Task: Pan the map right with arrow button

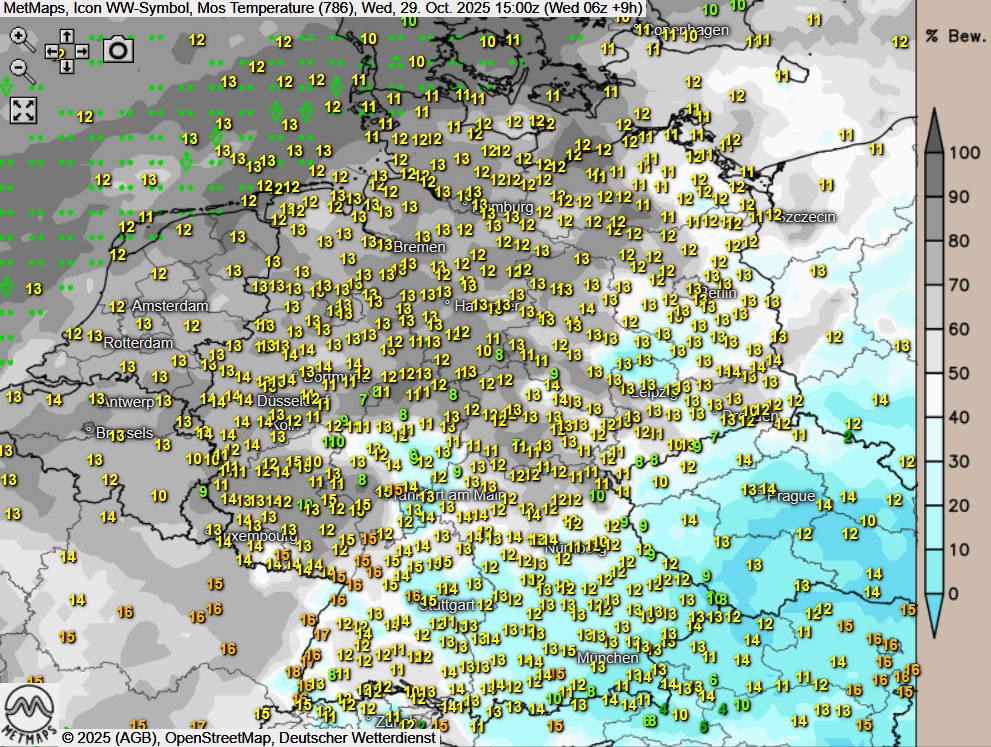Action: [82, 51]
